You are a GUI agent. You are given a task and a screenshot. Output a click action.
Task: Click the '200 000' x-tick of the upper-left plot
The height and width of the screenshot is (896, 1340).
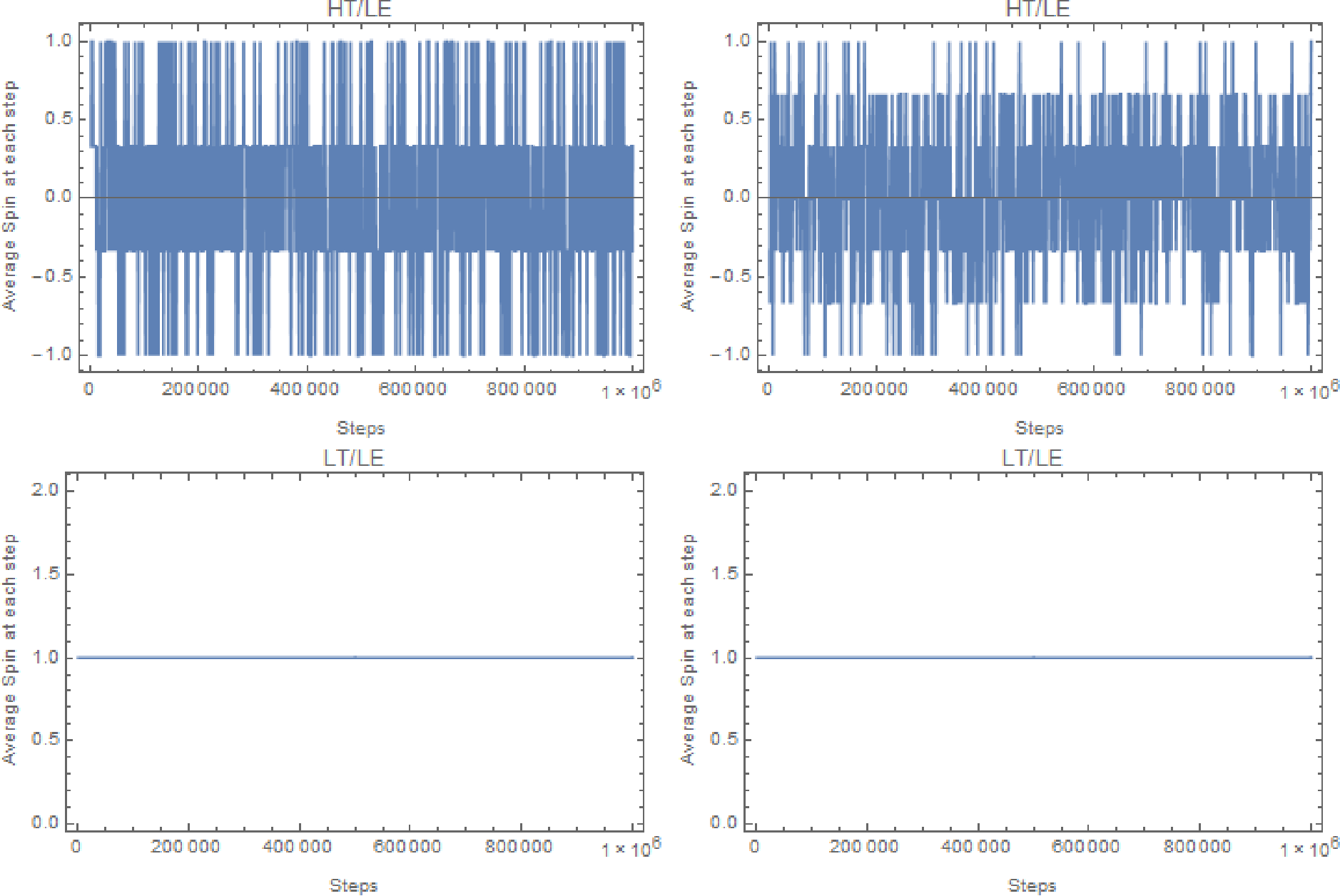coord(196,390)
